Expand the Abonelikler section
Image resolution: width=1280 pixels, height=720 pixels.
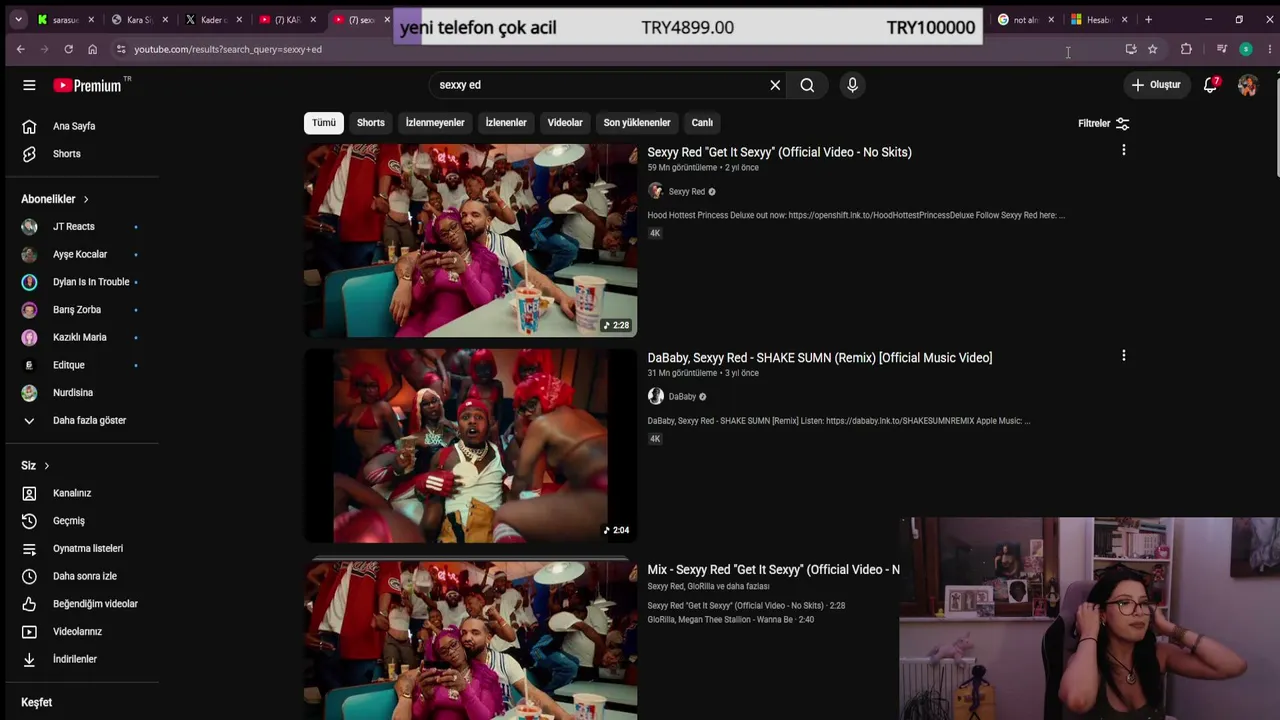tap(55, 199)
